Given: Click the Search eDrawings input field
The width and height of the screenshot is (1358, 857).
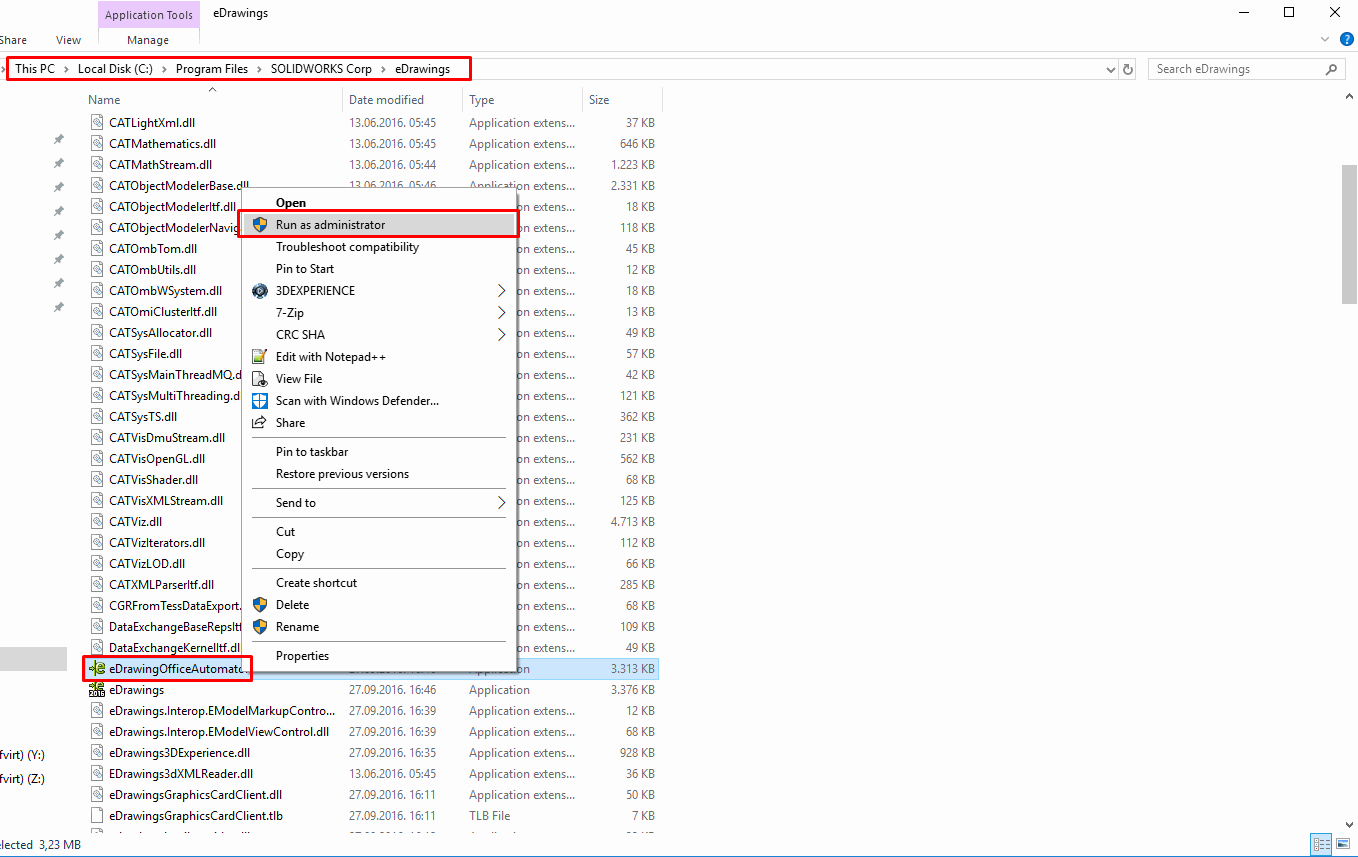Looking at the screenshot, I should pyautogui.click(x=1235, y=69).
